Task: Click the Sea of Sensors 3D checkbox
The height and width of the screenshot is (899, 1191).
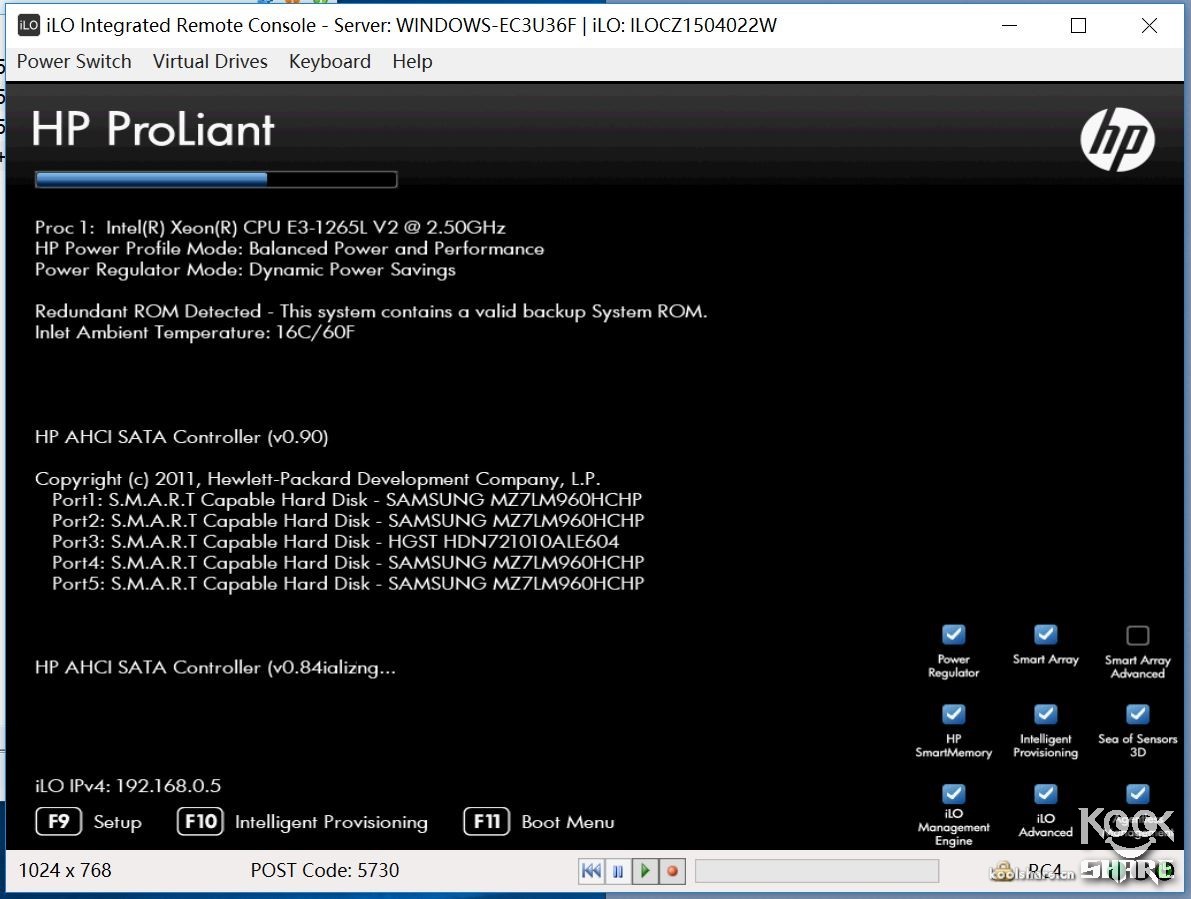Action: tap(1137, 714)
